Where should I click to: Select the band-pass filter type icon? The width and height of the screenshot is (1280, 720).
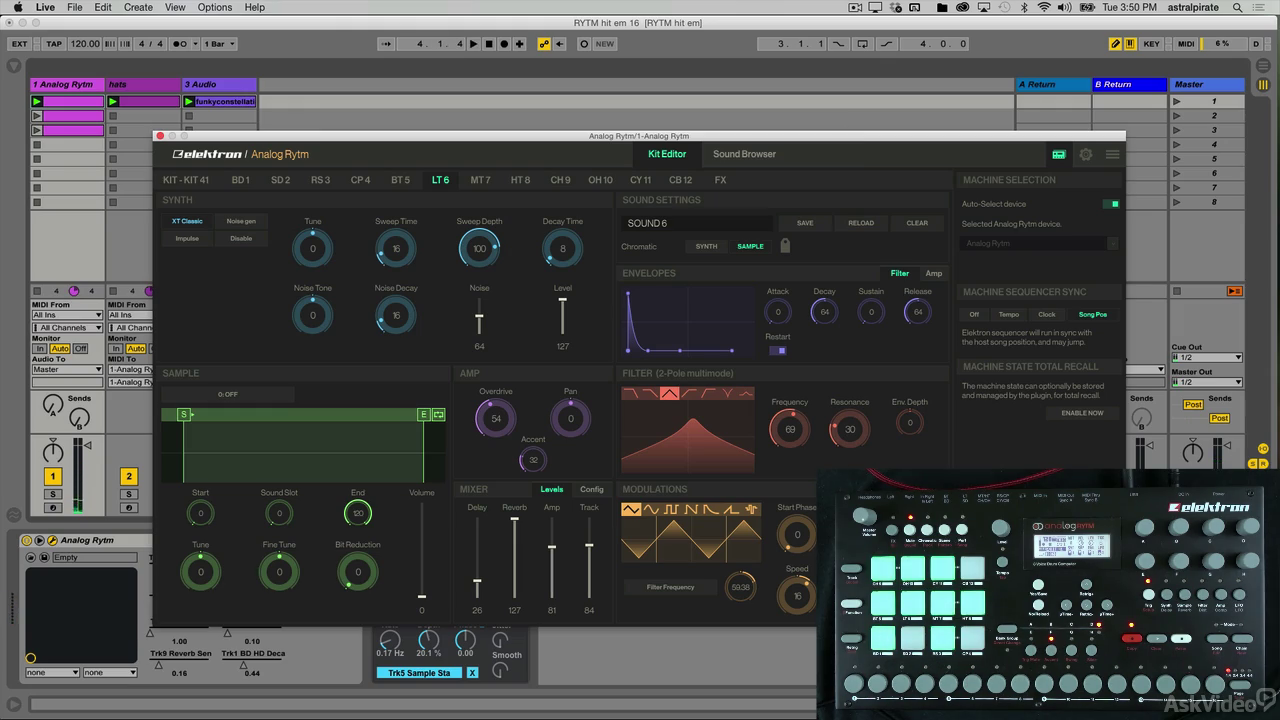coord(669,393)
